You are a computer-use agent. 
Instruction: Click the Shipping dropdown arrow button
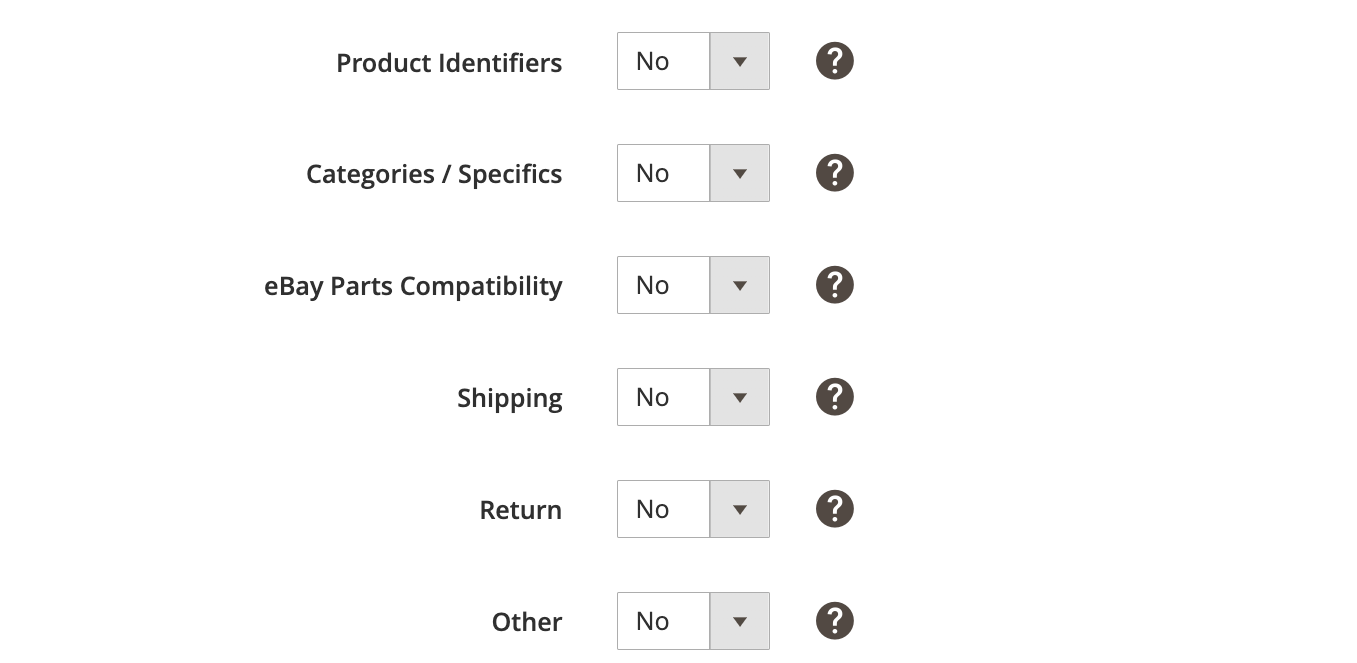pos(739,397)
